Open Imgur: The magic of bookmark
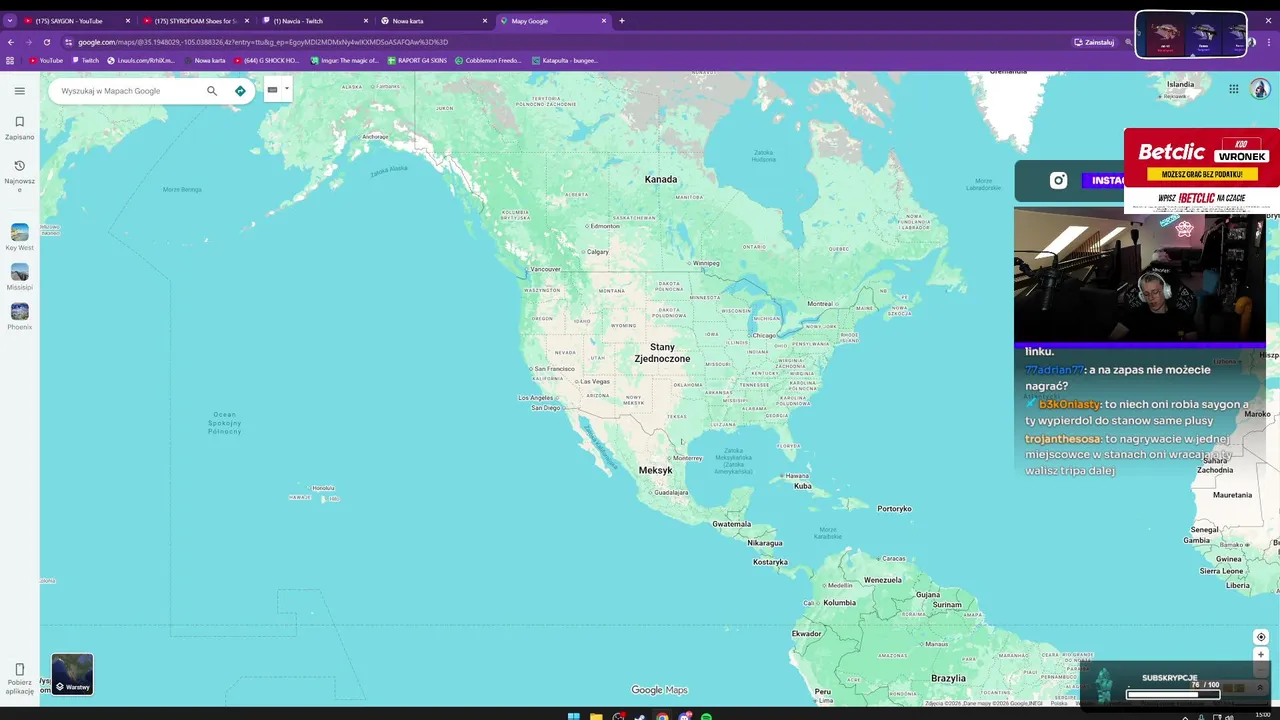The image size is (1280, 720). pos(344,60)
